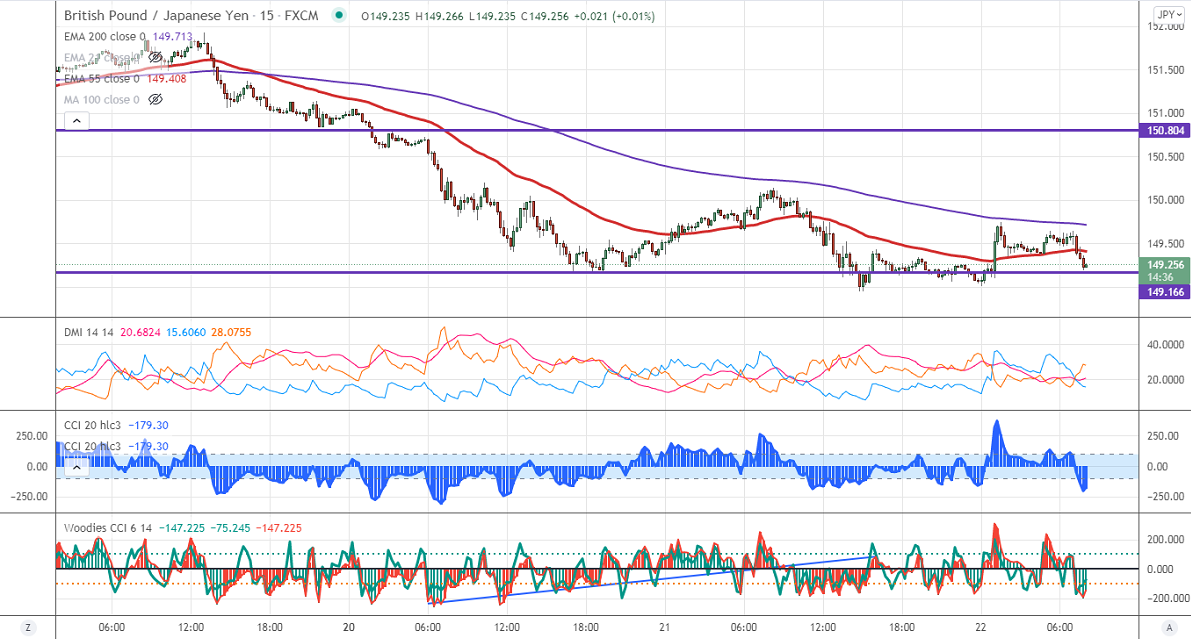Click the DMI value 28.0755

tap(231, 332)
